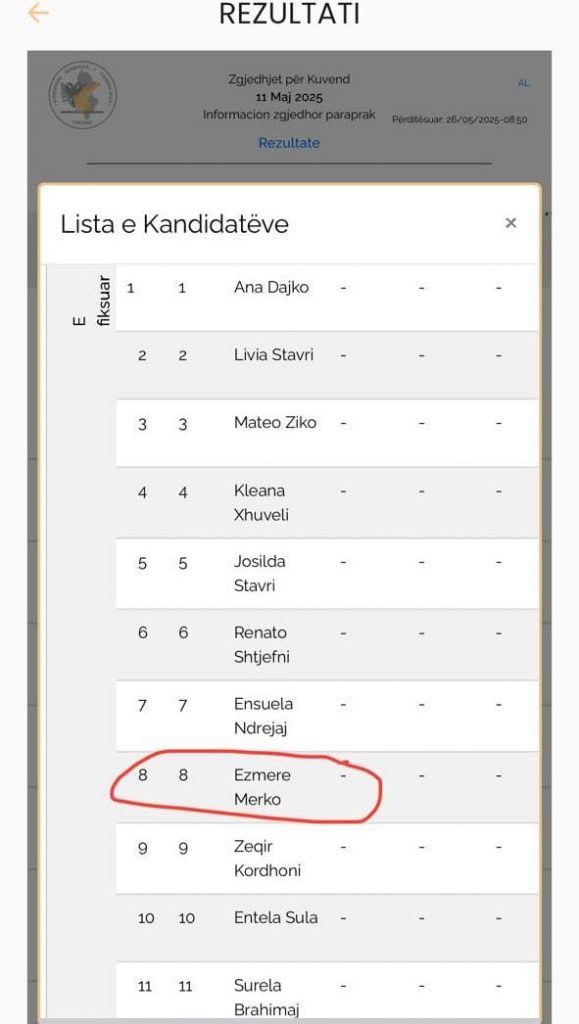This screenshot has width=579, height=1024.
Task: Open the election commission logo
Action: point(83,95)
